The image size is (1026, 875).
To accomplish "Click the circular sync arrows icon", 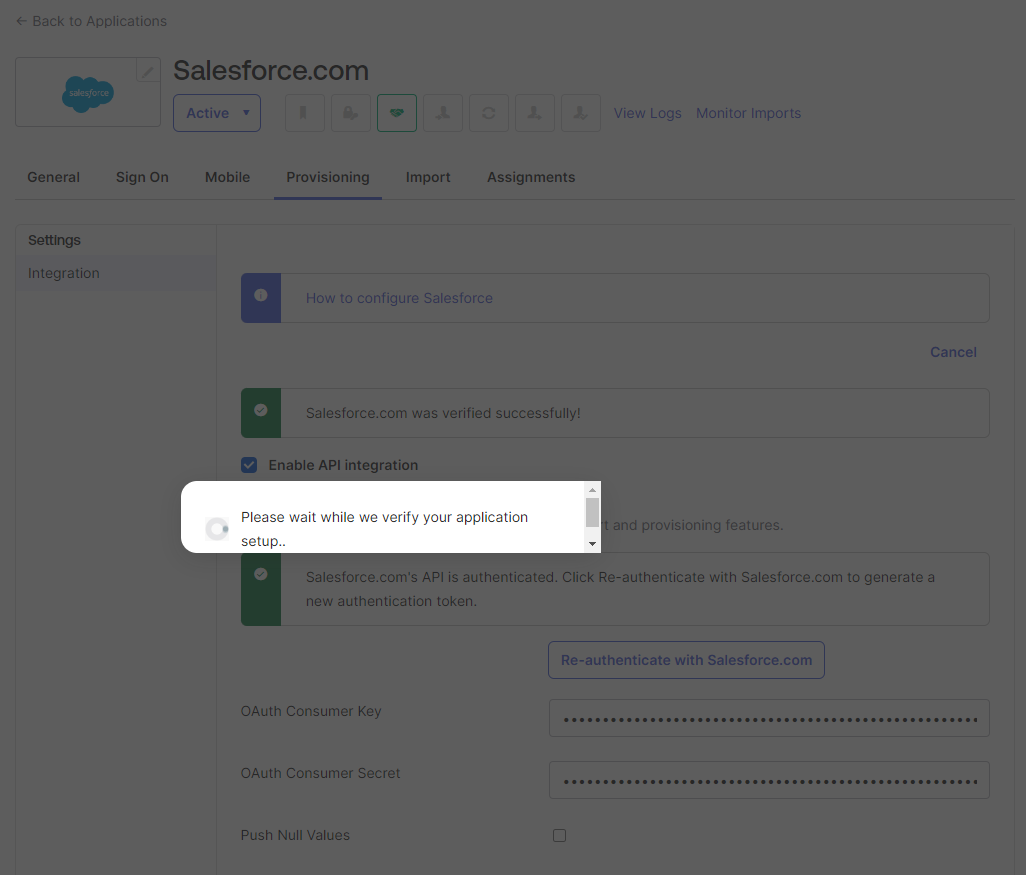I will 489,113.
